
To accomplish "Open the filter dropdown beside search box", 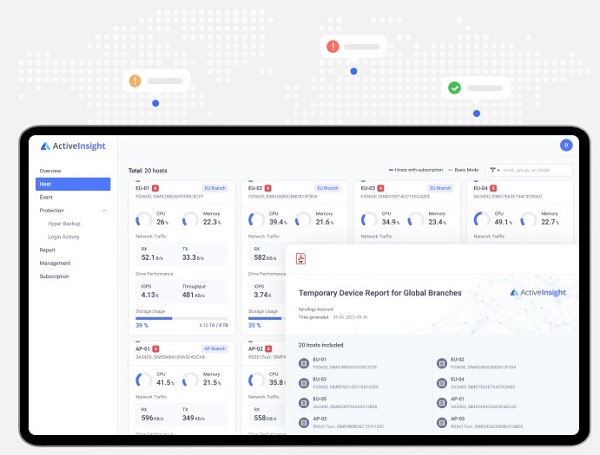I will click(495, 171).
